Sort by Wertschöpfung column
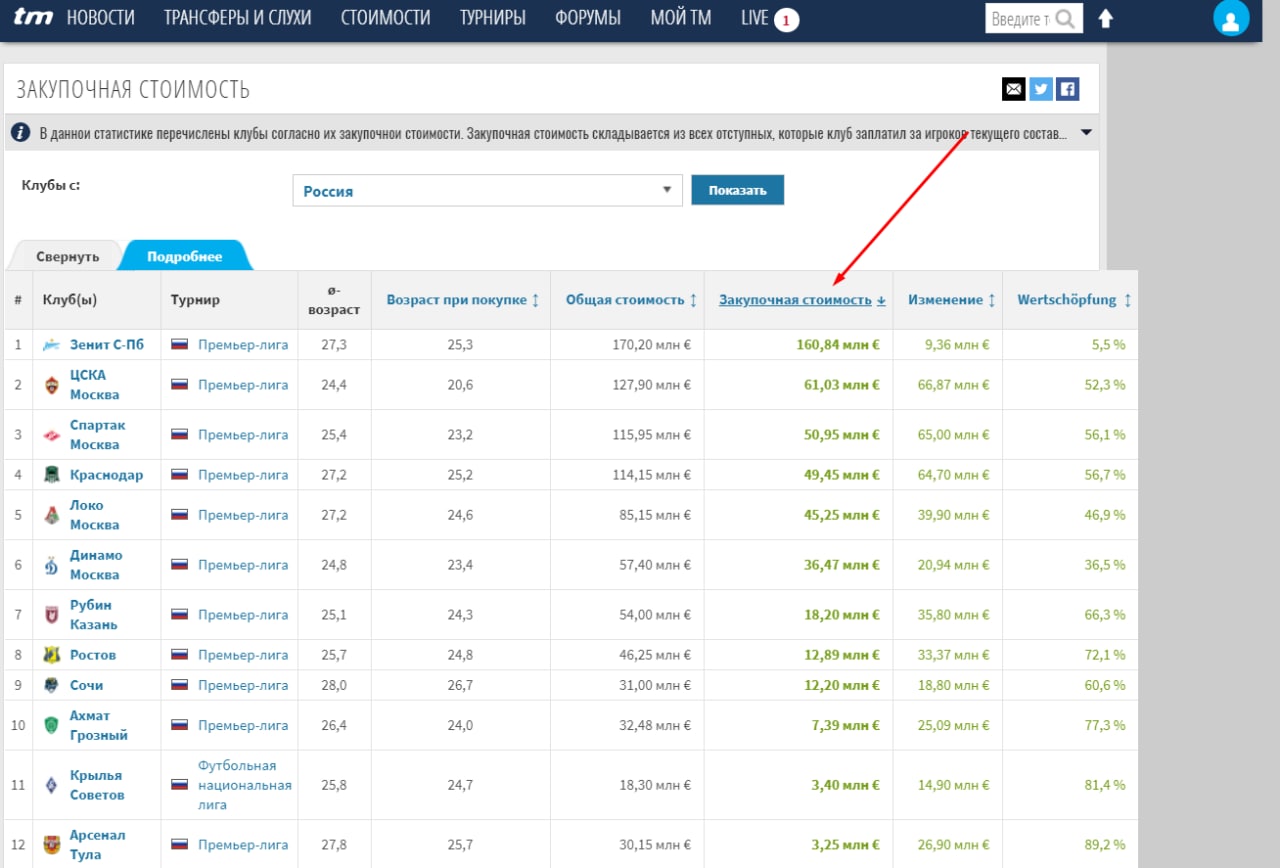The width and height of the screenshot is (1280, 868). coord(1074,300)
